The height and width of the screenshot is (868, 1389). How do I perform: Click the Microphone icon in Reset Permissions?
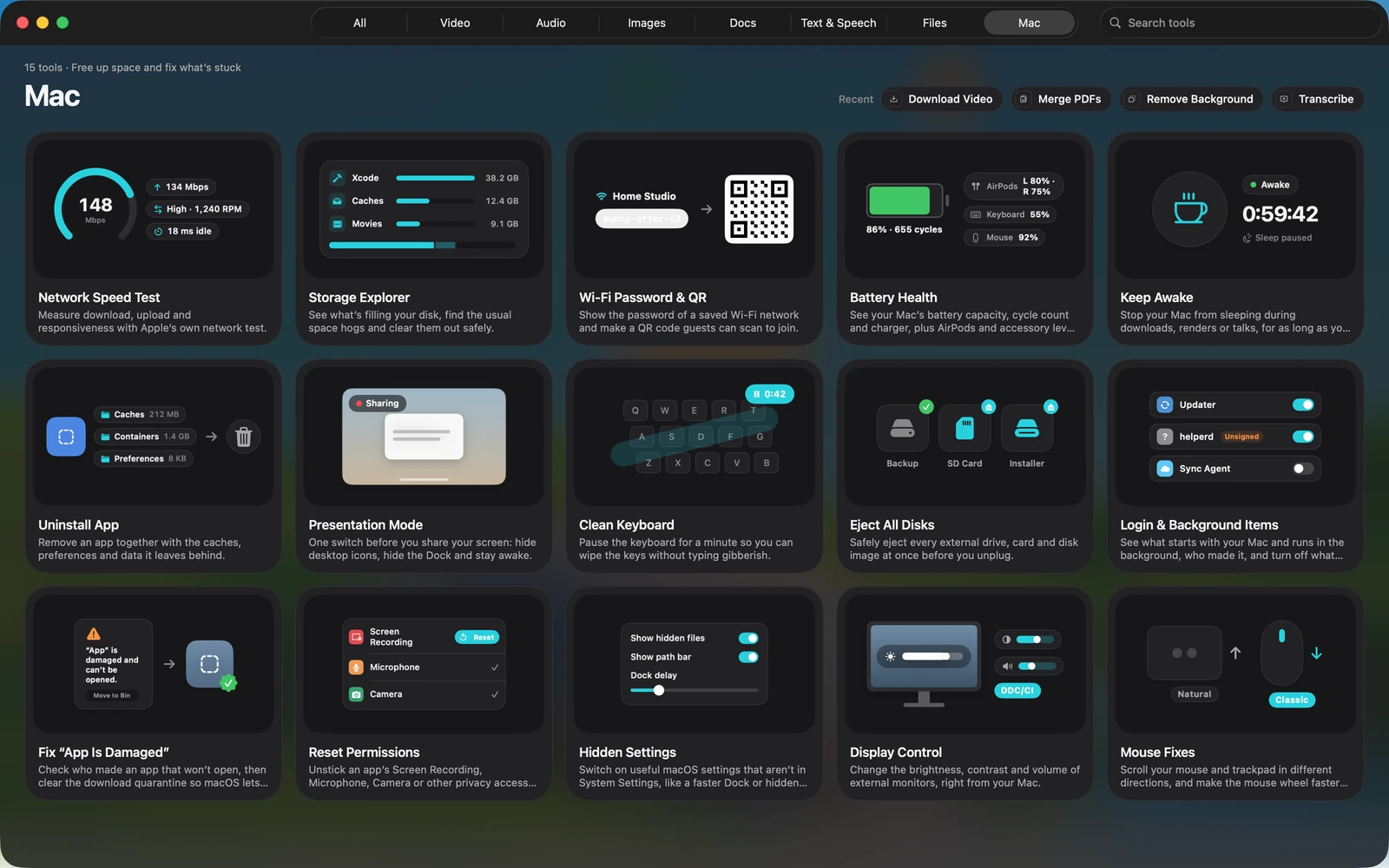pyautogui.click(x=356, y=667)
